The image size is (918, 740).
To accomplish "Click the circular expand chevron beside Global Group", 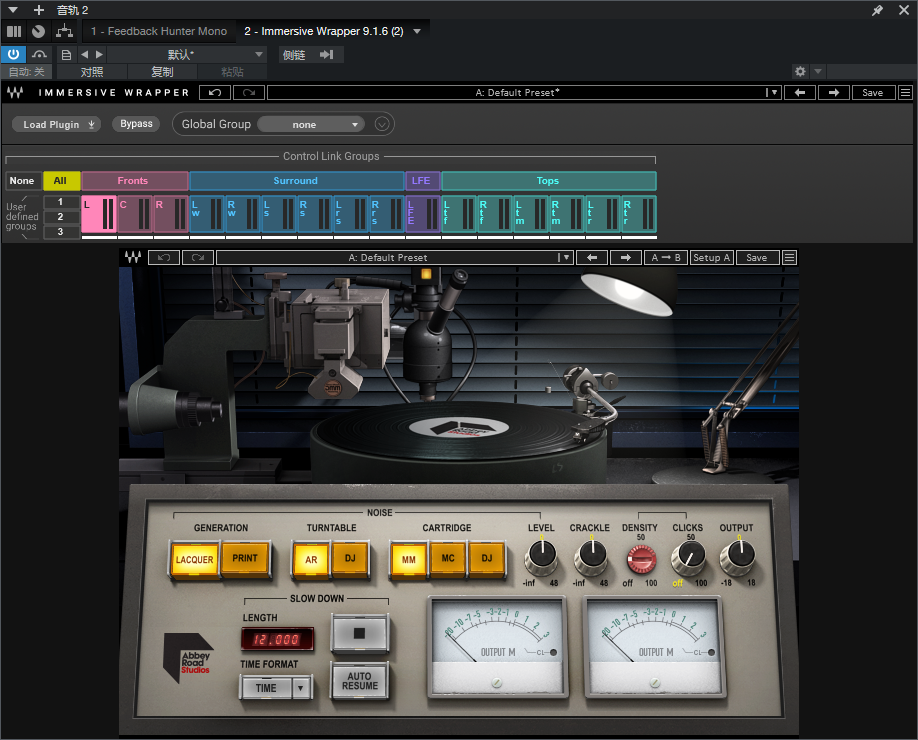I will coord(382,124).
